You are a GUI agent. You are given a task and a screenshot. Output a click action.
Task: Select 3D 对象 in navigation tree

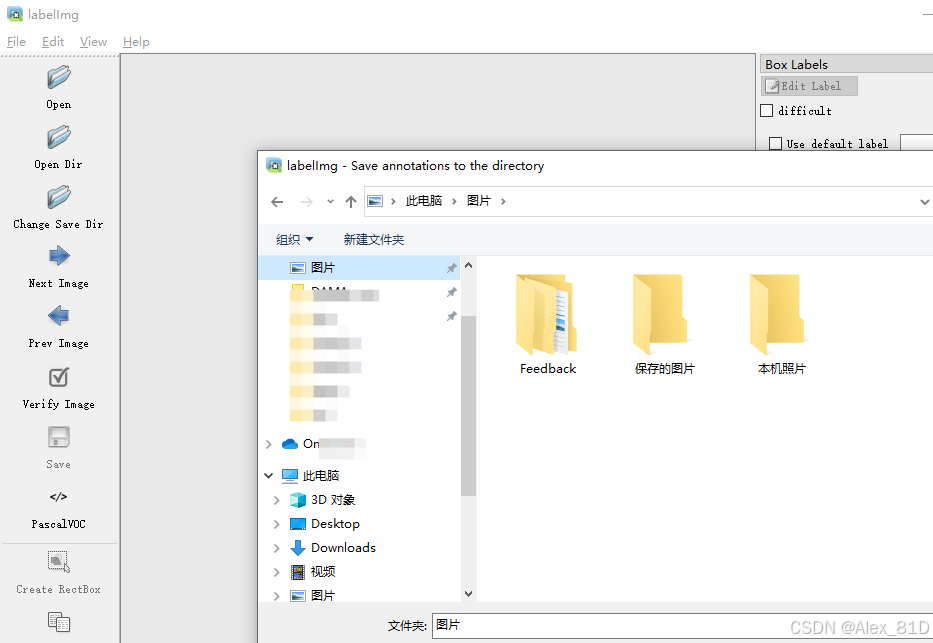click(333, 500)
